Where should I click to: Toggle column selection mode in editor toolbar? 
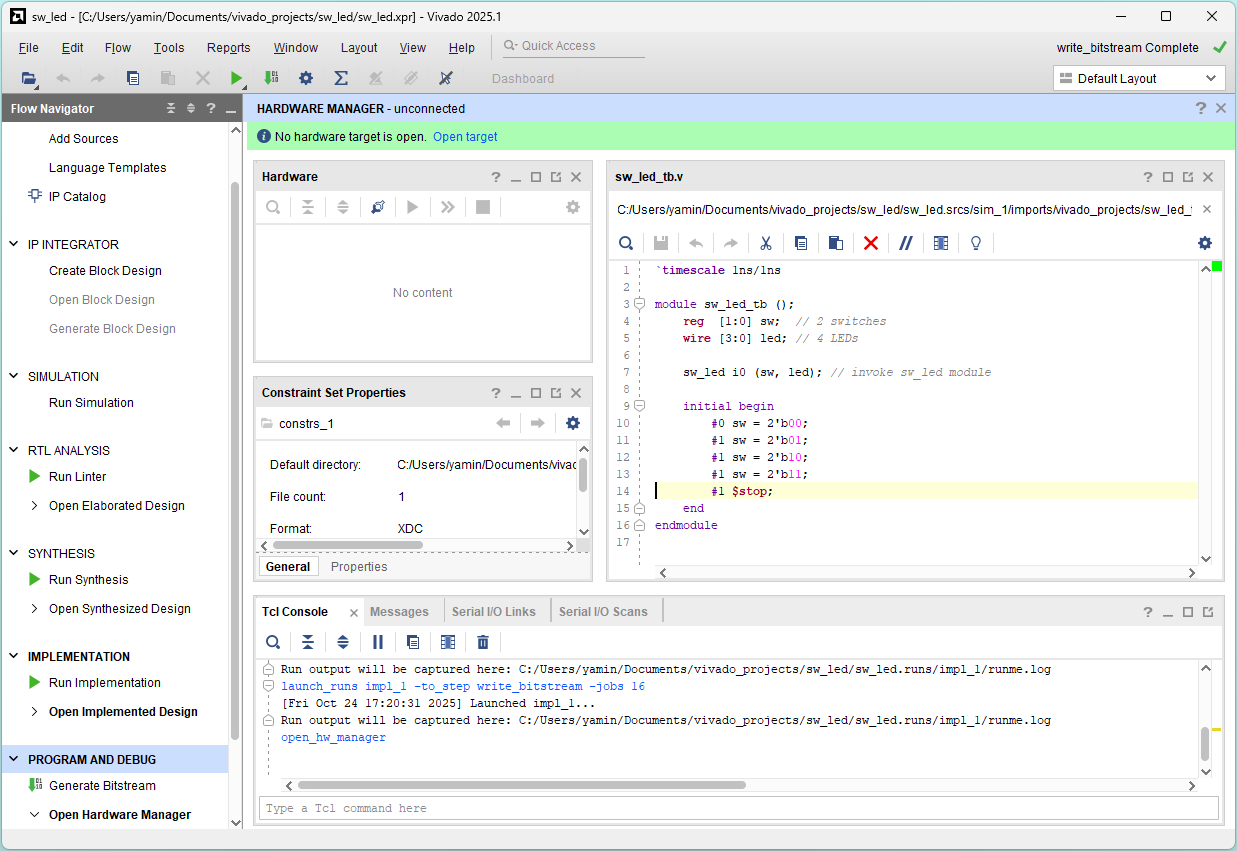(x=940, y=243)
